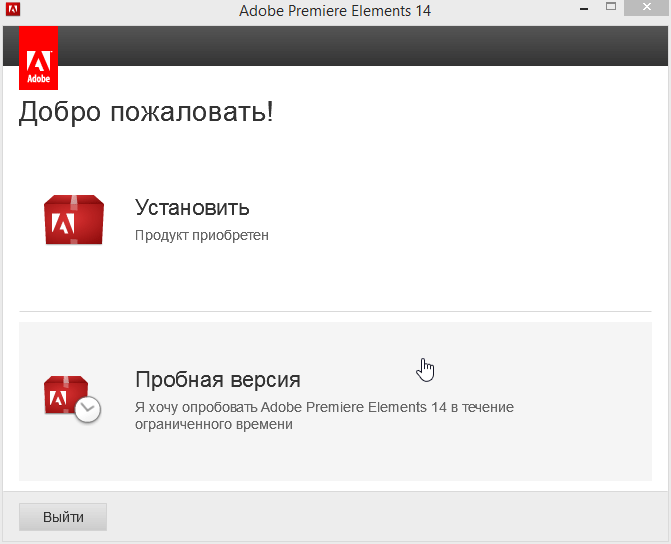The width and height of the screenshot is (671, 544).
Task: Close the Adobe Premiere Elements 14 window
Action: click(x=647, y=7)
